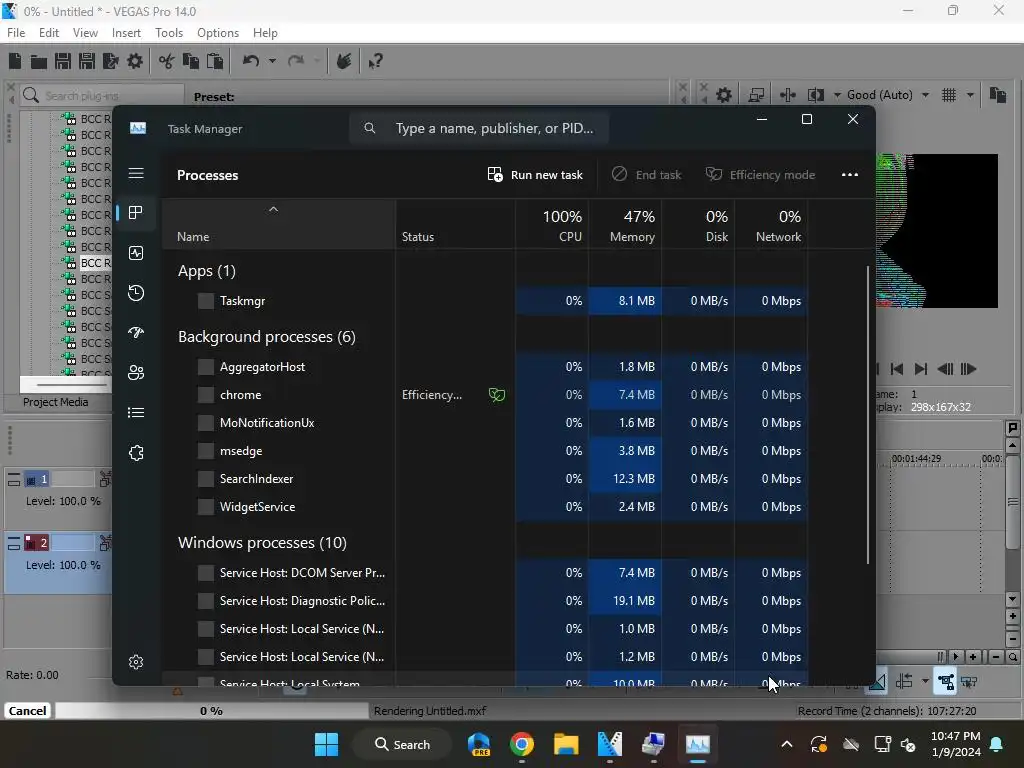Viewport: 1024px width, 768px height.
Task: Toggle lock envelopes to events icon in VEGAS
Action: (x=946, y=682)
